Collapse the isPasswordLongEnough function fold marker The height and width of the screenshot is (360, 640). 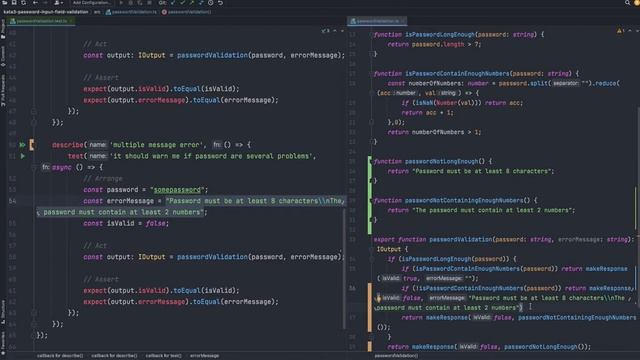pos(371,35)
